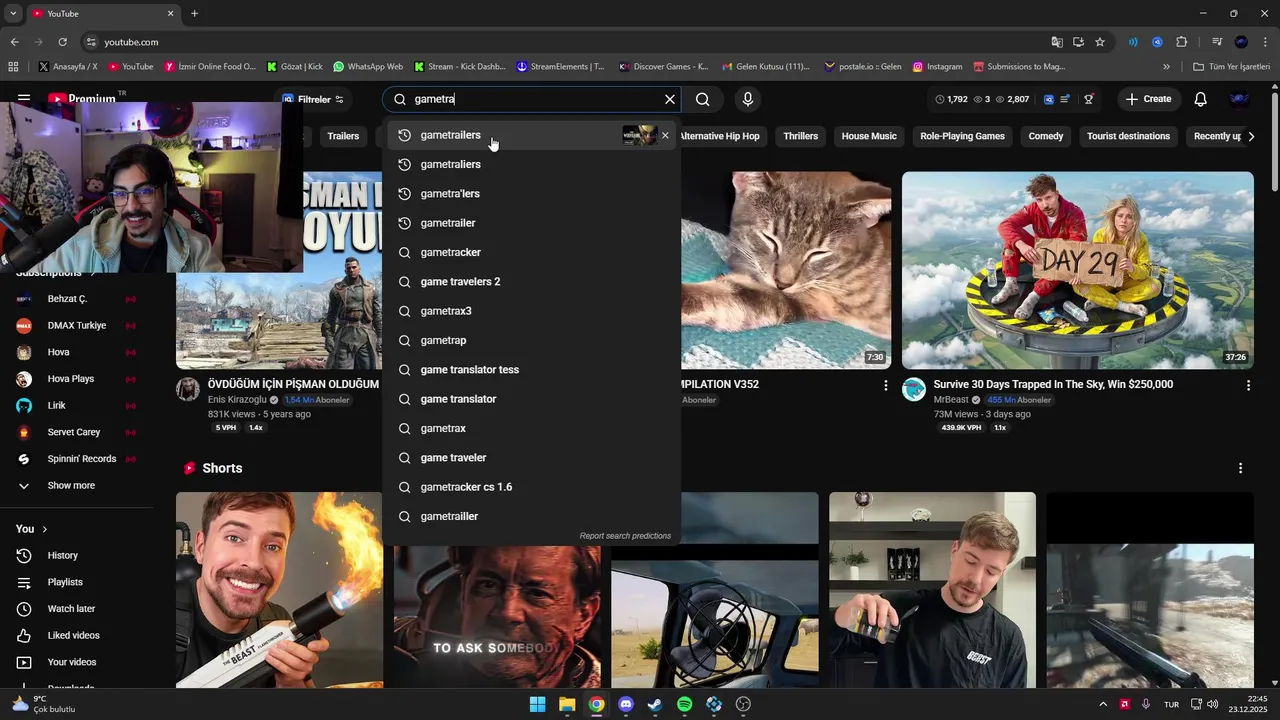1280x720 pixels.
Task: Reload the page
Action: pyautogui.click(x=62, y=42)
